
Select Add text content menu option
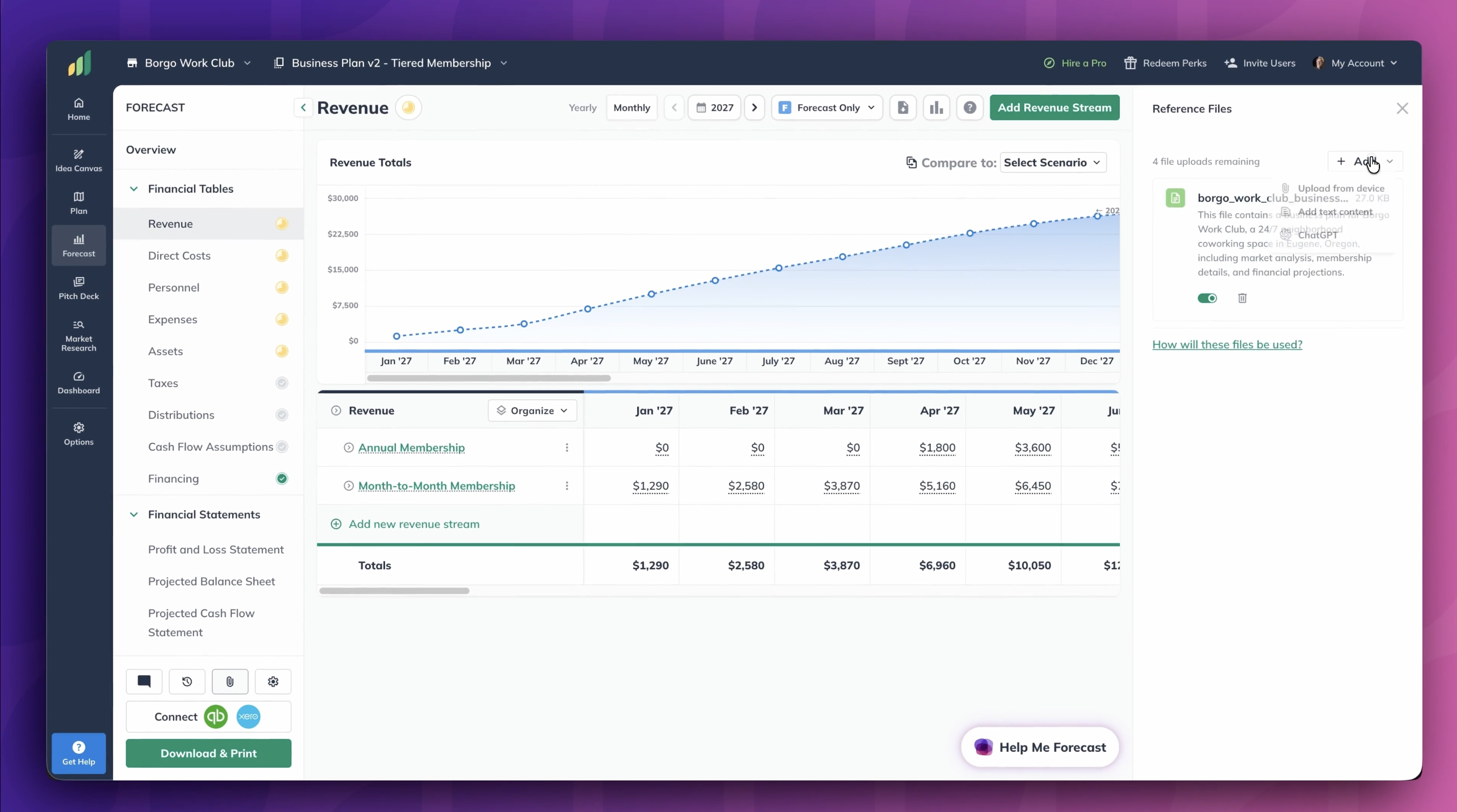(1334, 212)
